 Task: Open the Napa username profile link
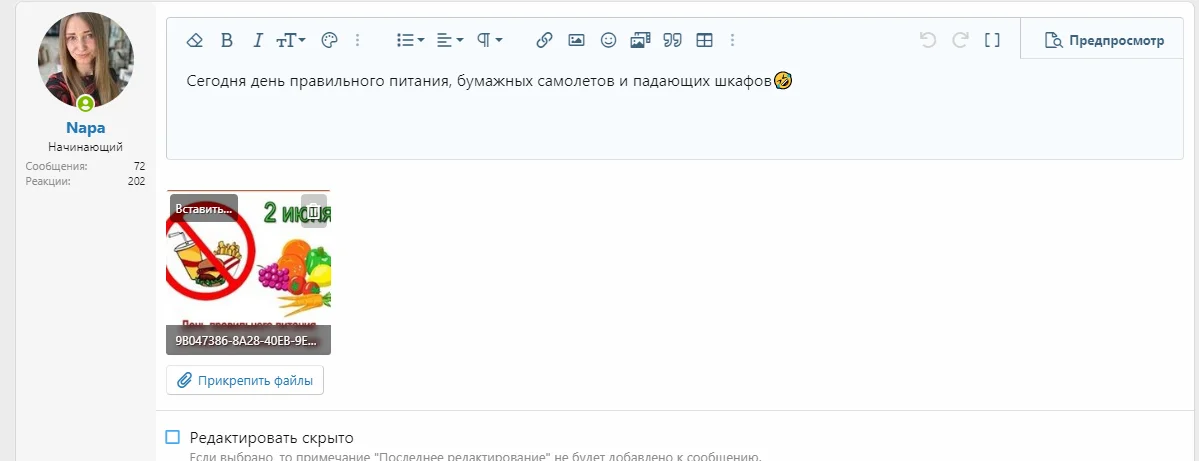86,128
